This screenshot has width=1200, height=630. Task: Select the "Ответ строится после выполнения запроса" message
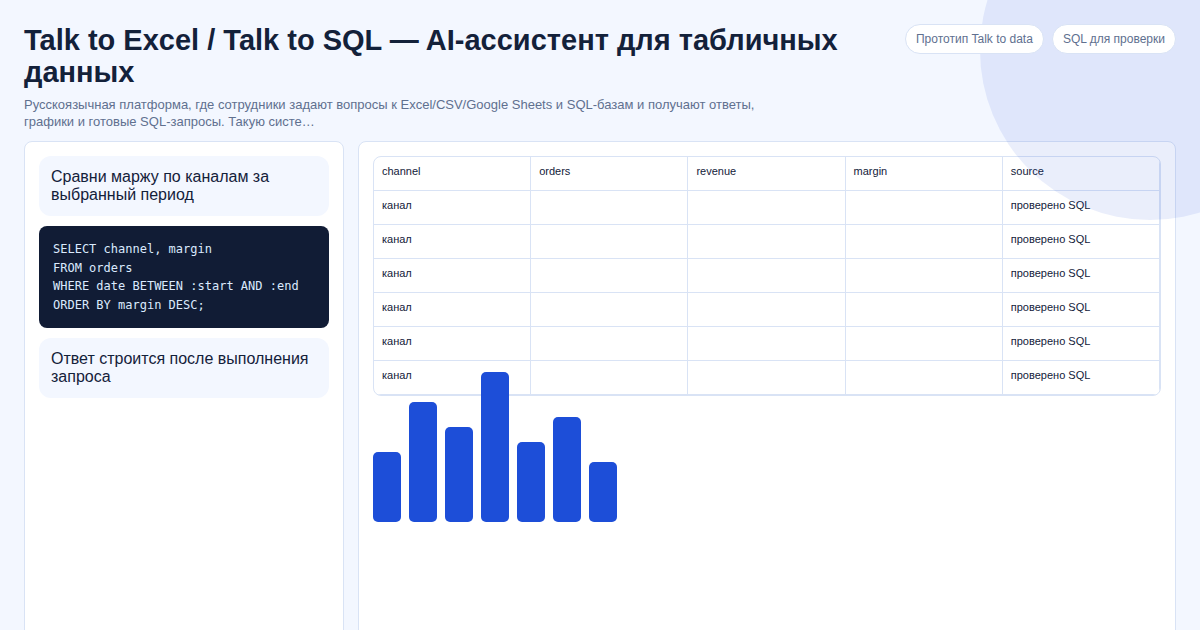[184, 368]
